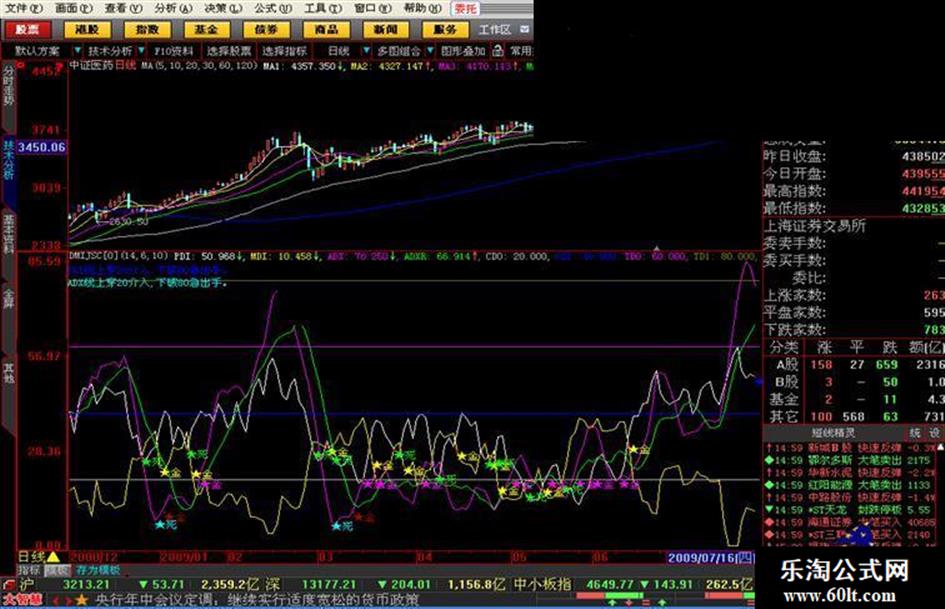Click the star icon in news ticker
This screenshot has width=945, height=609.
click(82, 600)
